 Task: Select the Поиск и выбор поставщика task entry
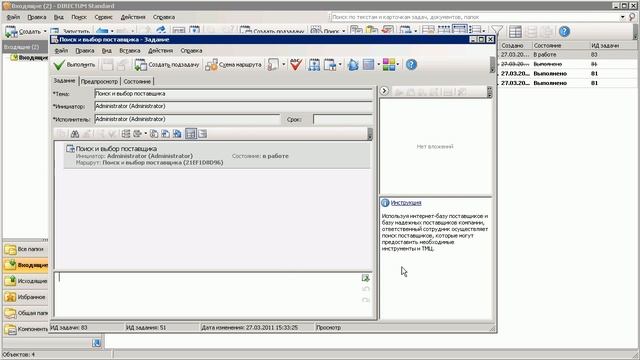(x=217, y=155)
